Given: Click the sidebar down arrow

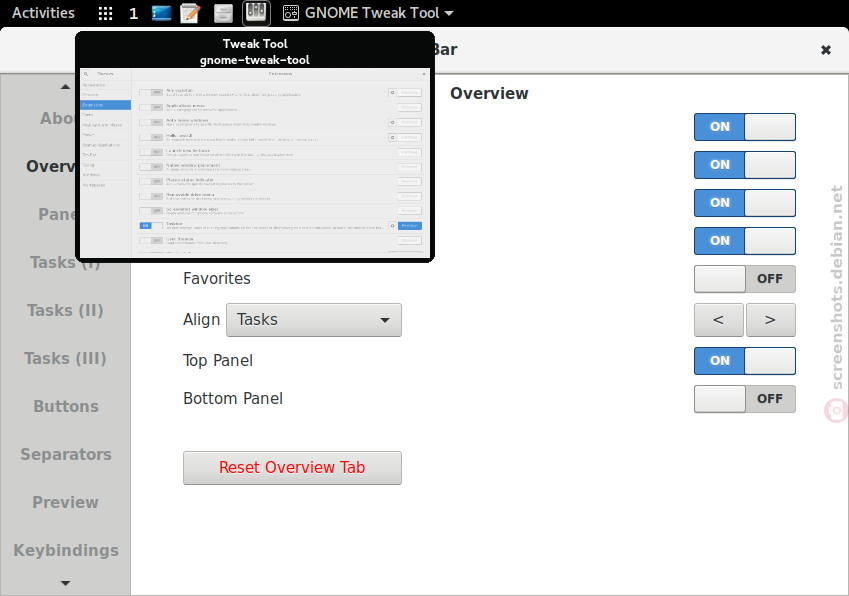Looking at the screenshot, I should [66, 583].
